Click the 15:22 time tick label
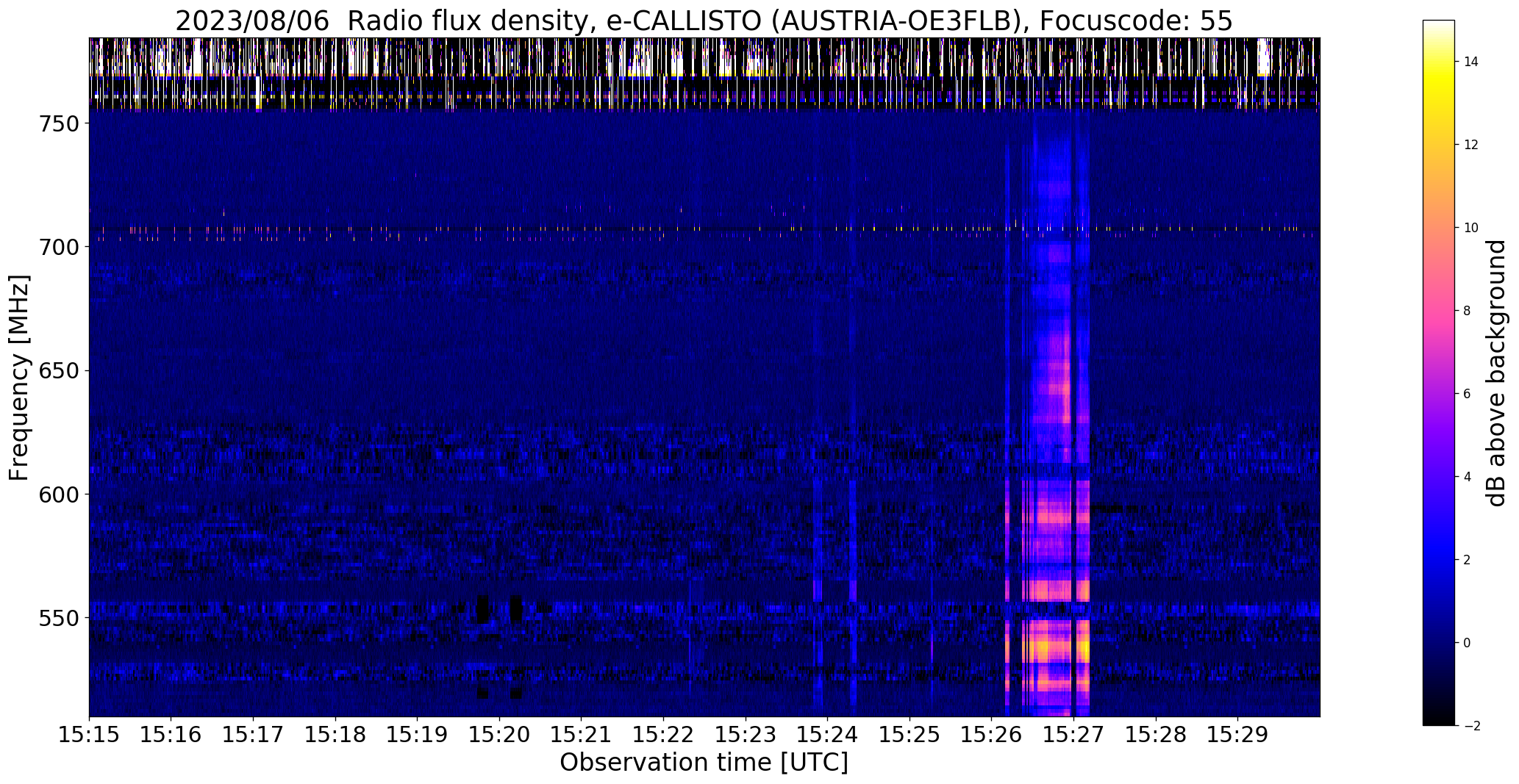 664,734
